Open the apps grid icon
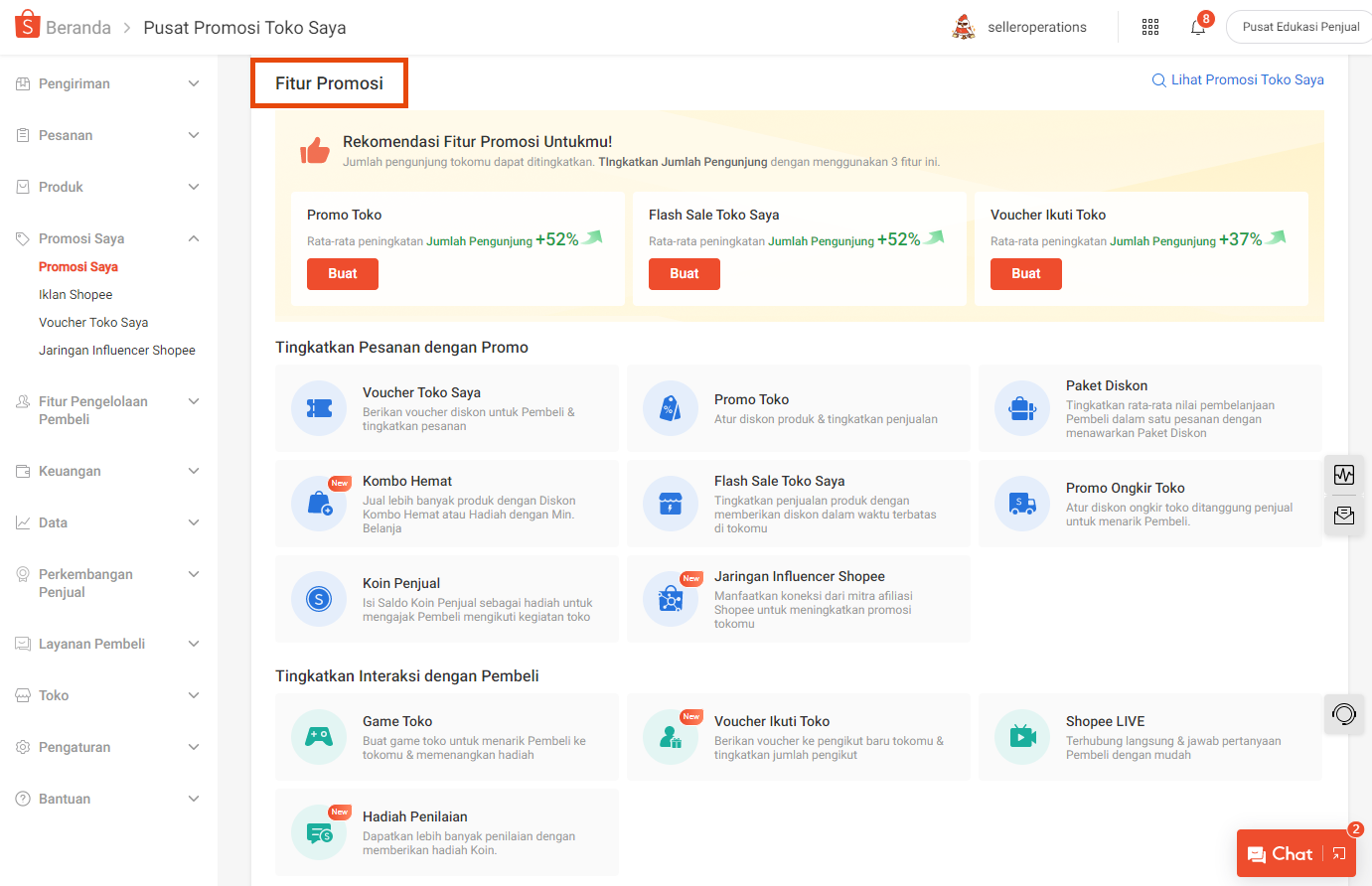The image size is (1372, 886). pos(1150,27)
